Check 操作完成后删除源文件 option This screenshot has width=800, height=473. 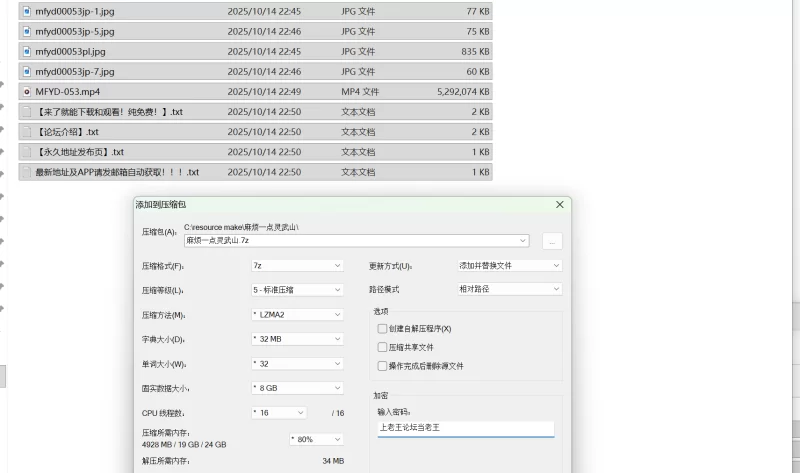click(x=382, y=366)
